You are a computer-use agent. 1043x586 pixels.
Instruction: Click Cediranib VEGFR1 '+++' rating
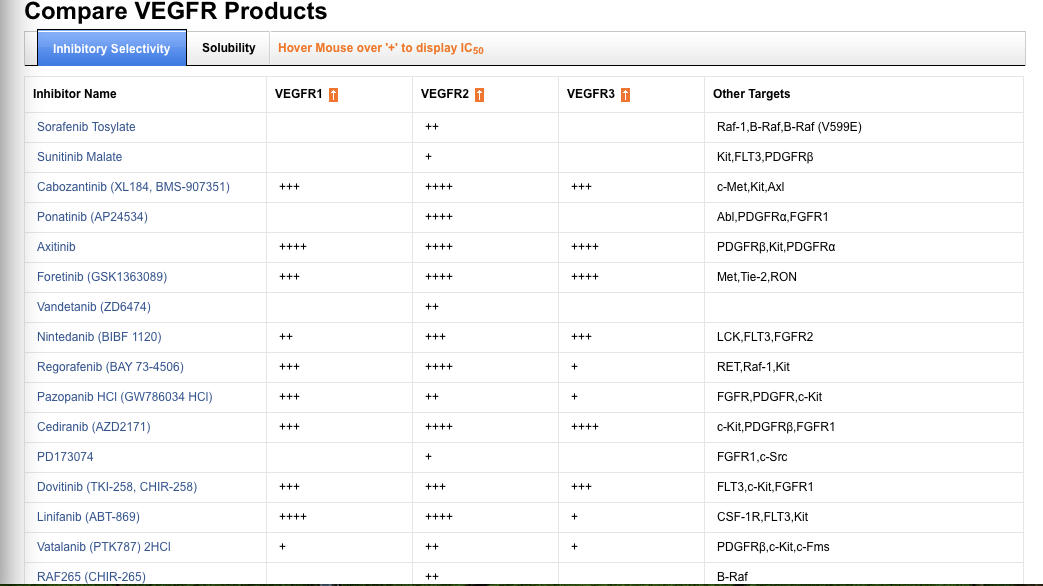[x=289, y=427]
